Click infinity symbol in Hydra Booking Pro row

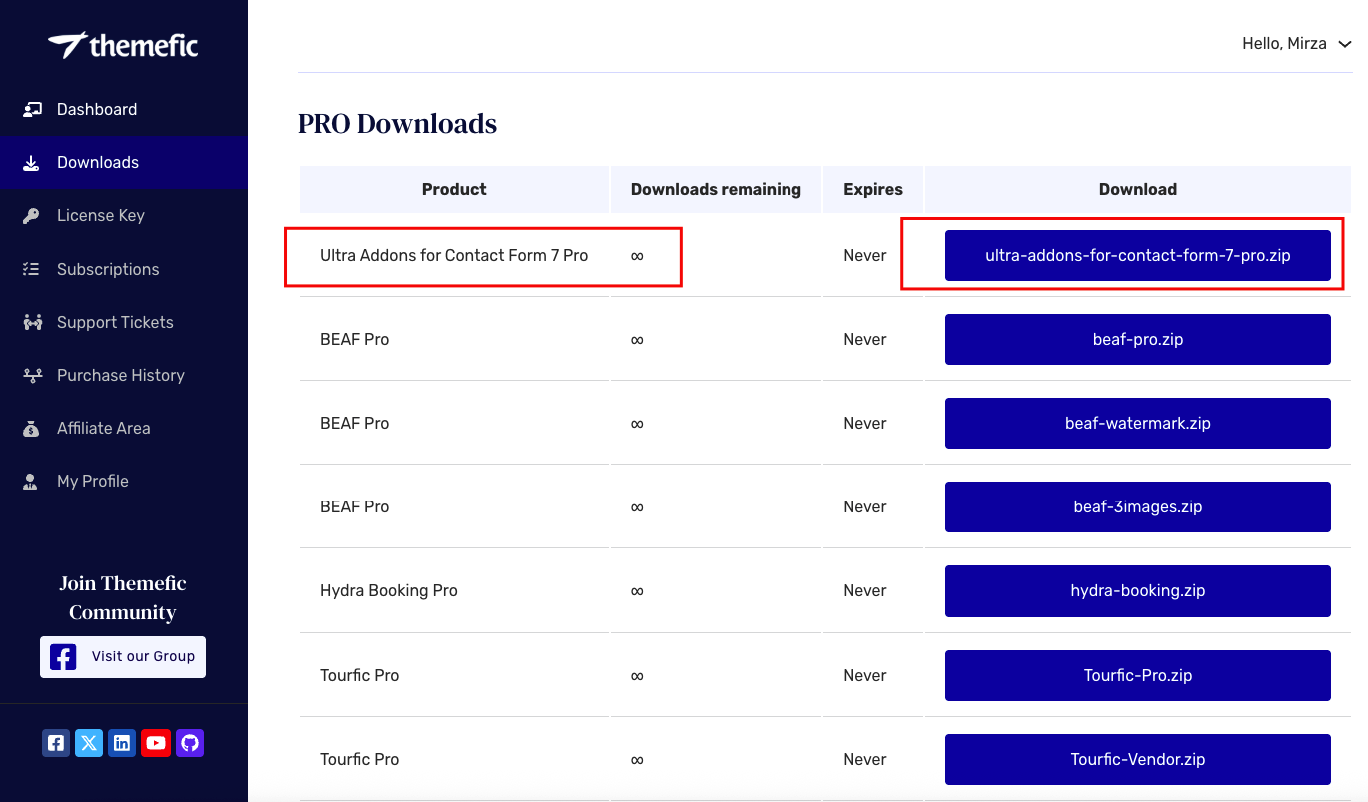coord(637,590)
